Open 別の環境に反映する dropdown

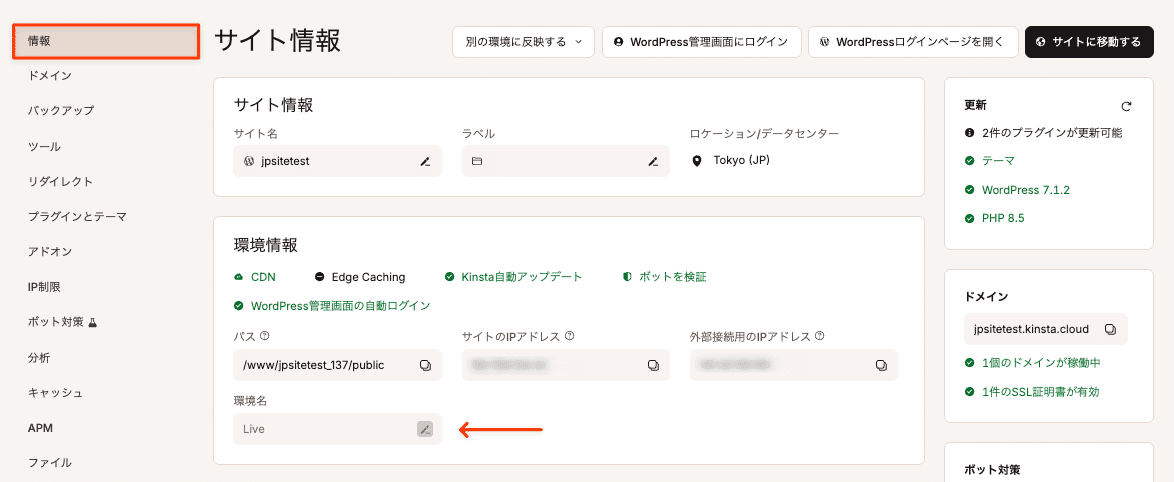tap(523, 42)
